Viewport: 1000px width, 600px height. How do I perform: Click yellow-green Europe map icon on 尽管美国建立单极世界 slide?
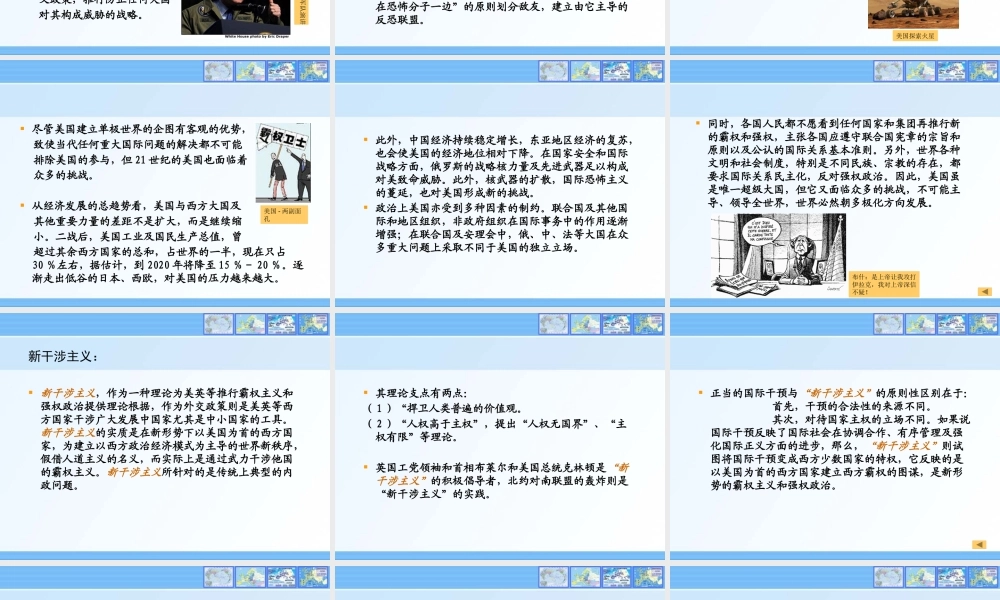250,71
